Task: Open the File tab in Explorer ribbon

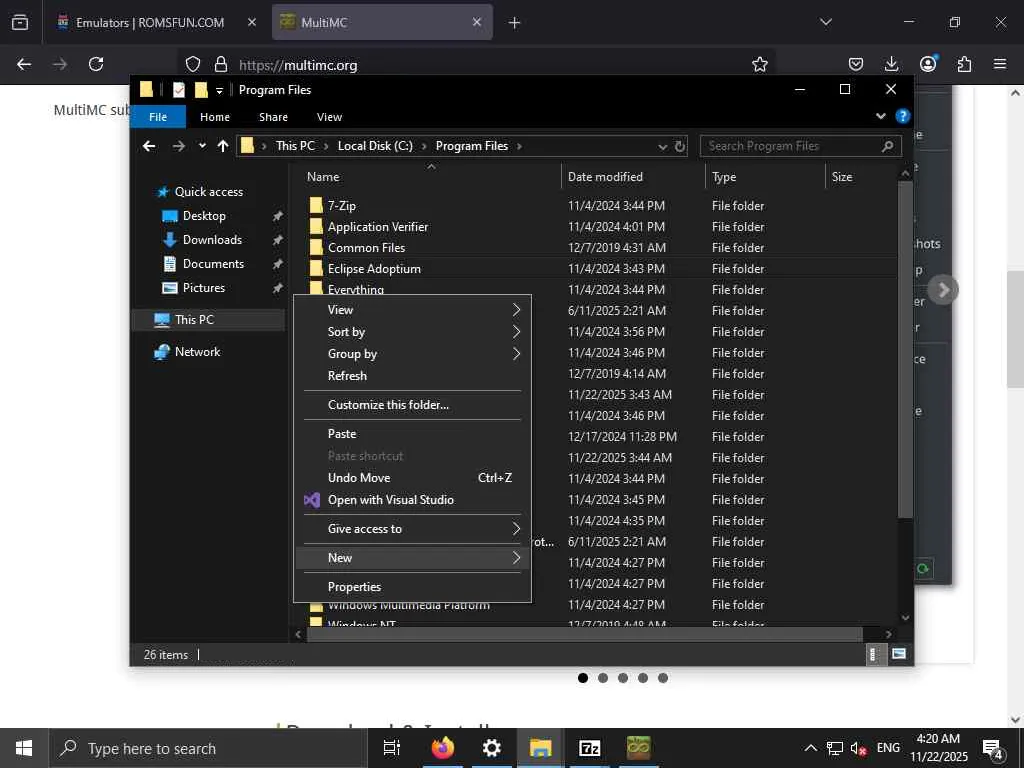Action: pos(158,117)
